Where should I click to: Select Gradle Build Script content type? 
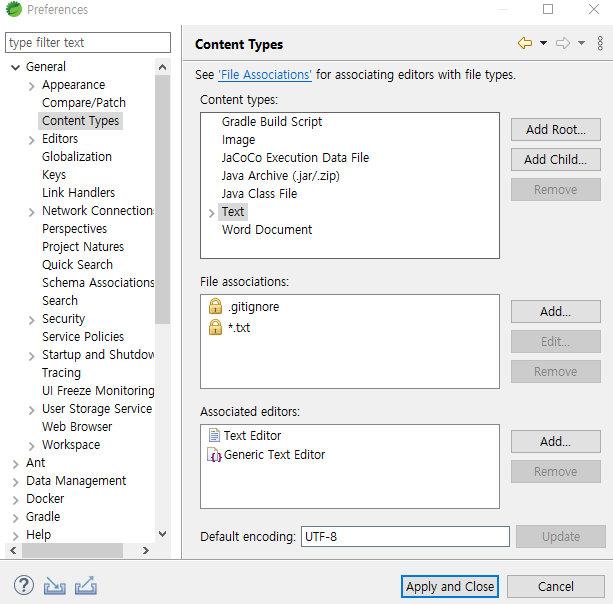[272, 122]
